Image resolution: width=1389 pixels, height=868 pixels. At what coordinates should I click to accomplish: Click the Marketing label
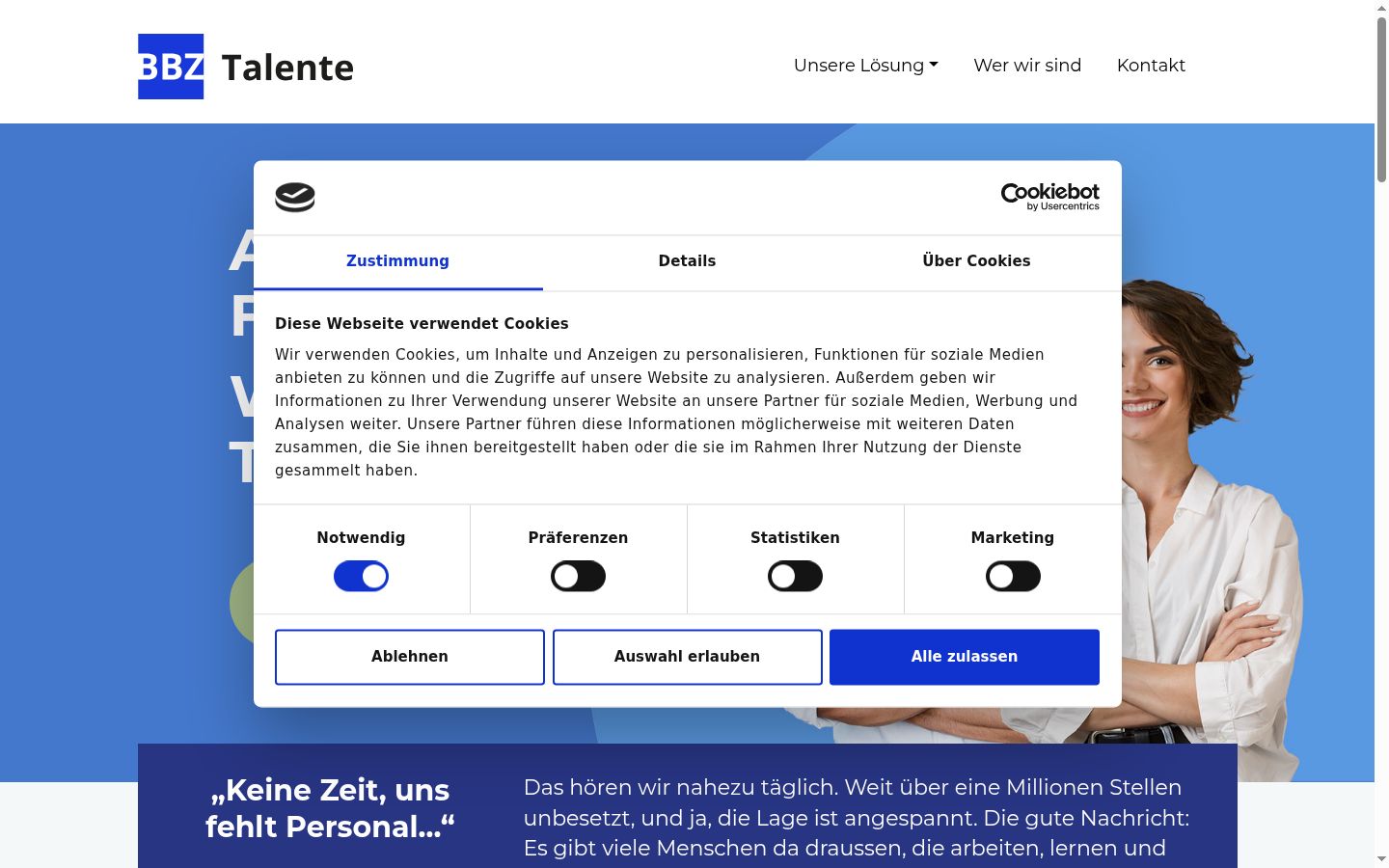click(x=1013, y=538)
